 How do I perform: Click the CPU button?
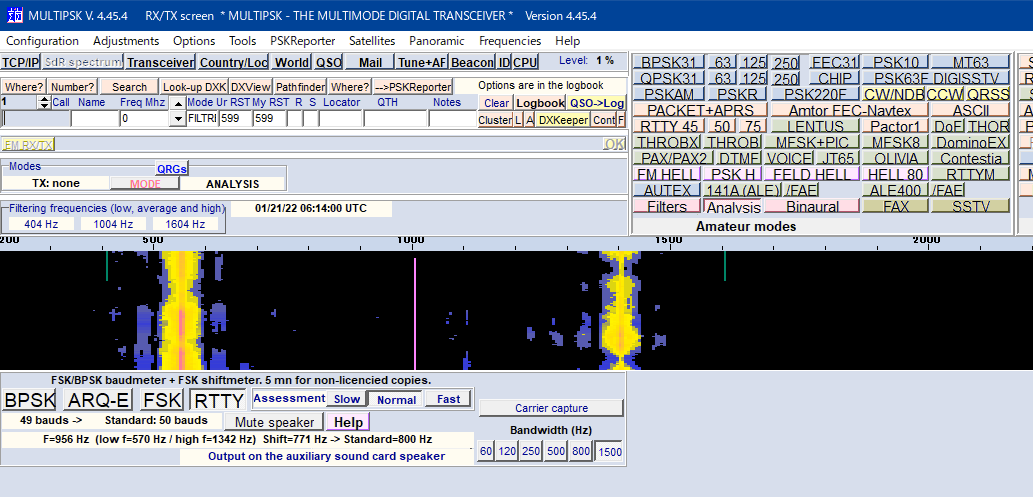click(525, 63)
